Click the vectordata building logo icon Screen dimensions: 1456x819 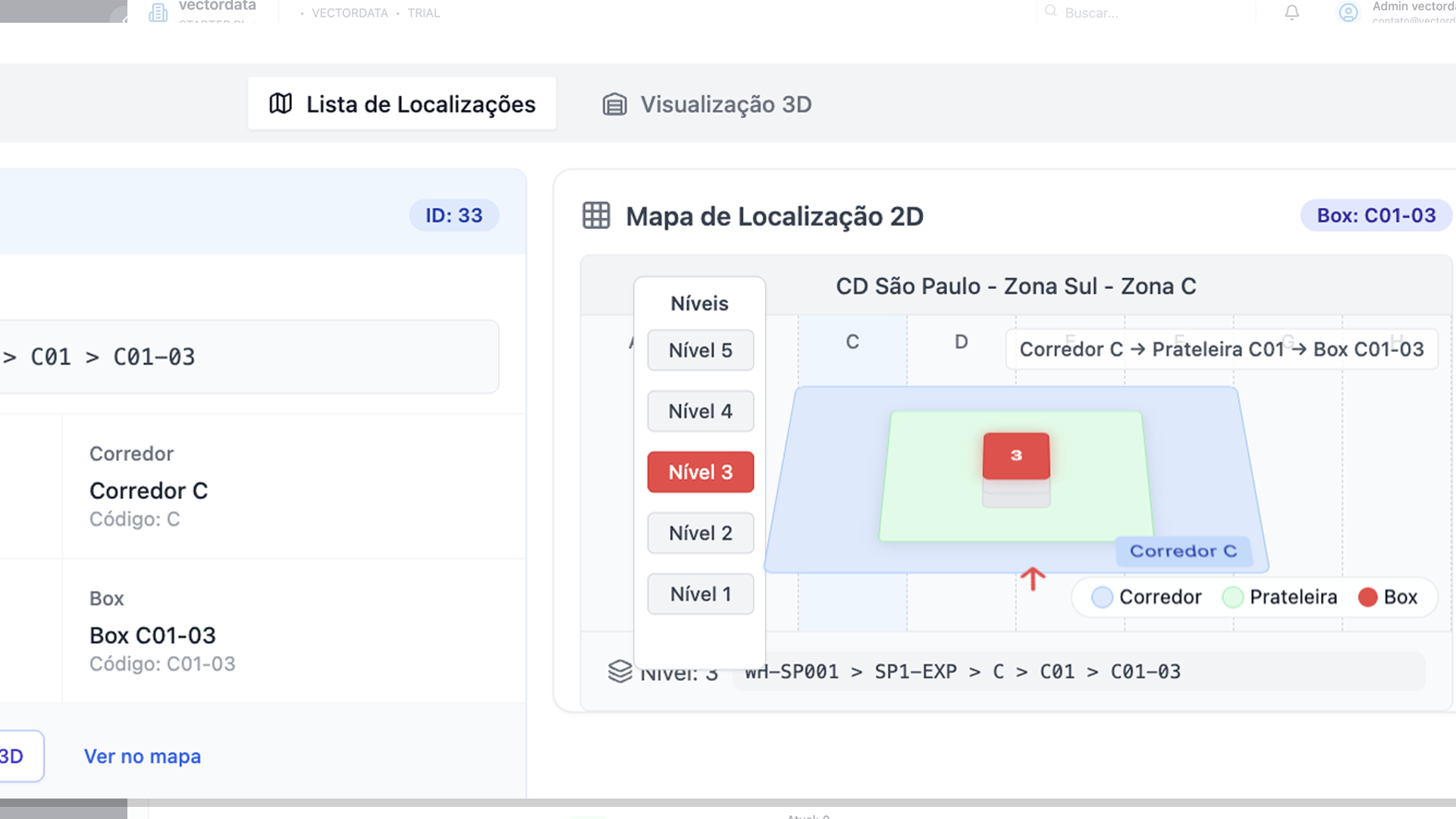click(x=158, y=12)
